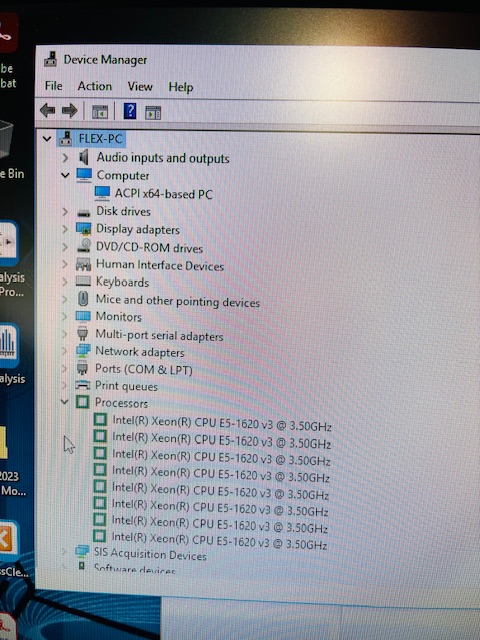Expand Audio inputs and outputs
480x640 pixels.
point(65,158)
